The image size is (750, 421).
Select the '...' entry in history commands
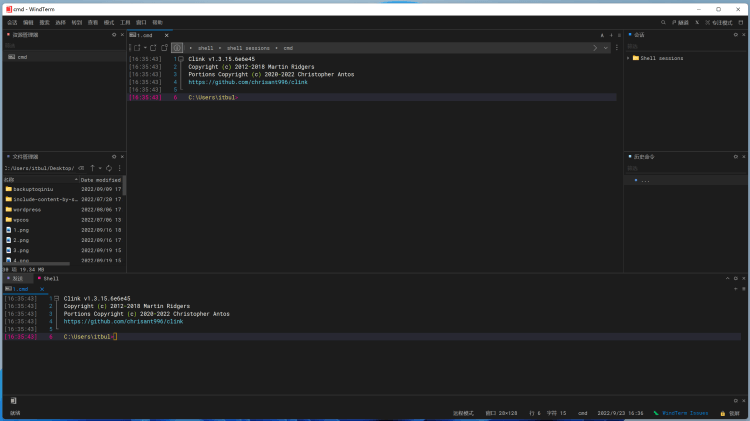click(x=685, y=180)
